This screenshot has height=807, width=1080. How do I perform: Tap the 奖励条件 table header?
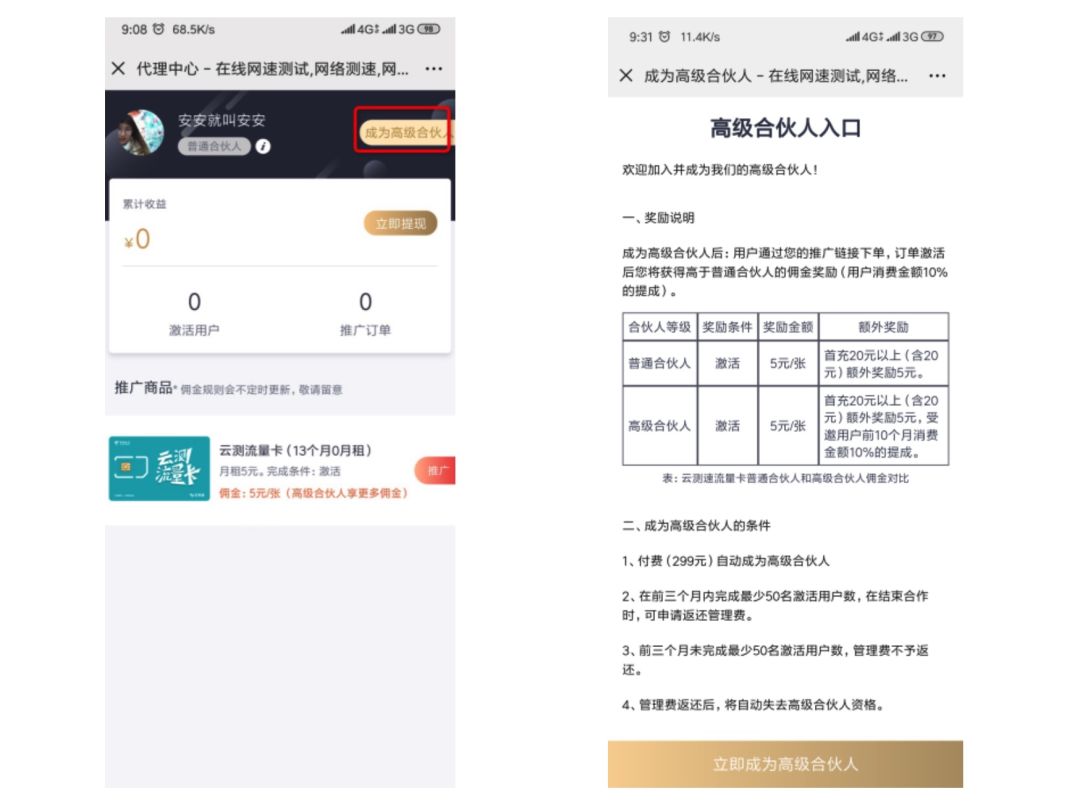click(x=727, y=326)
